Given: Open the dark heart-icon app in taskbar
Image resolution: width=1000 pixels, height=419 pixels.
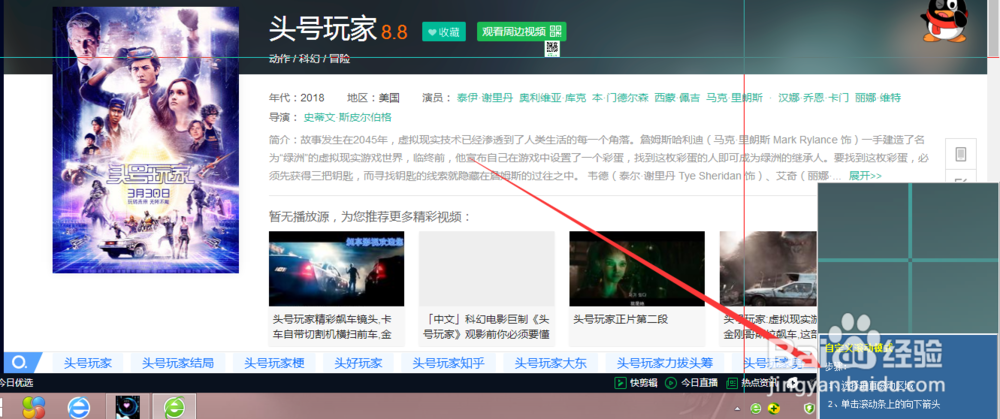Looking at the screenshot, I should point(128,407).
